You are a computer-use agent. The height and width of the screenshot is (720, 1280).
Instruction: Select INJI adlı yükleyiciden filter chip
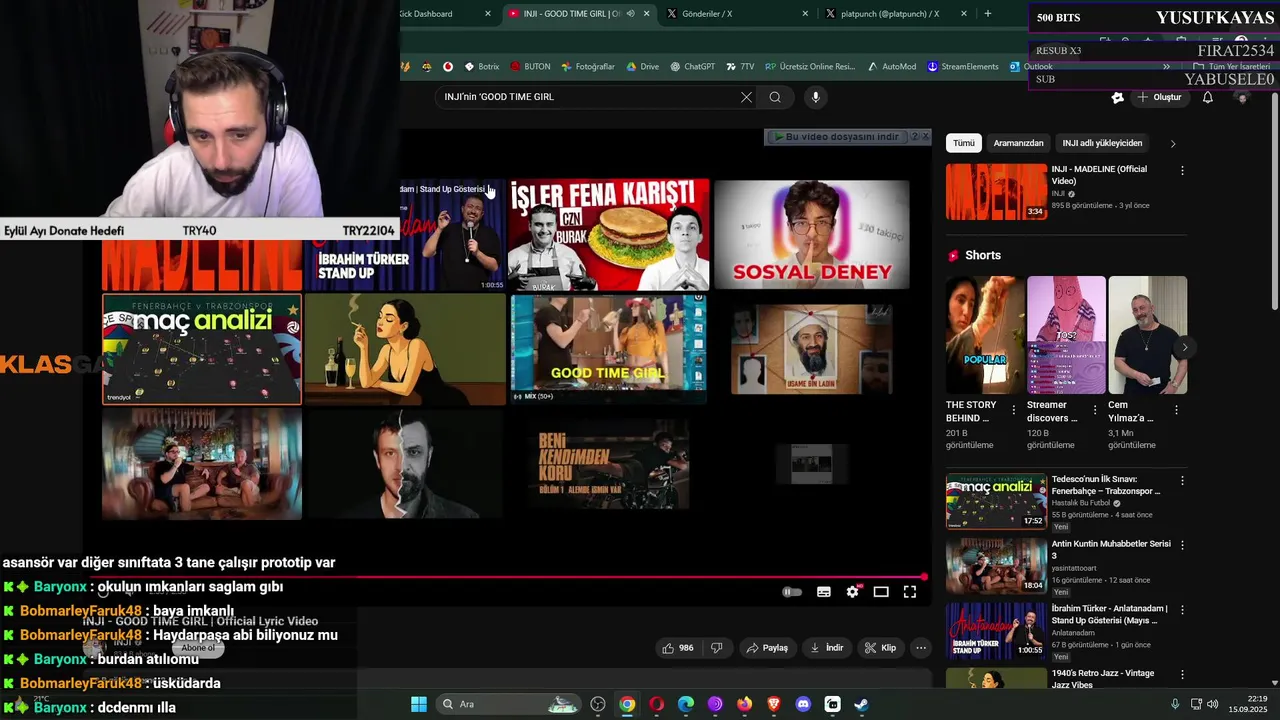tap(1102, 143)
